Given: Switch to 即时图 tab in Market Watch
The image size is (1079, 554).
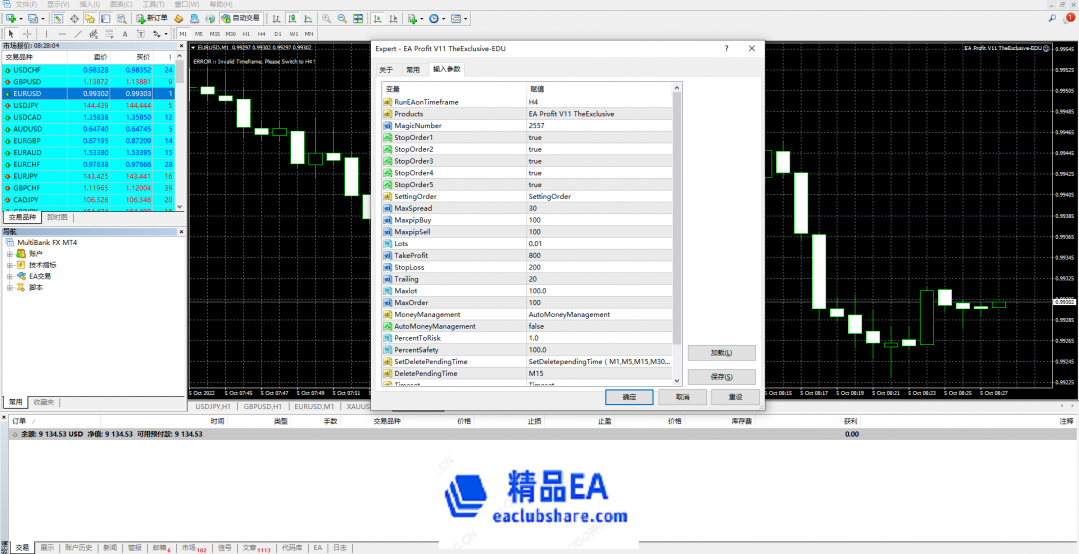Looking at the screenshot, I should point(58,217).
